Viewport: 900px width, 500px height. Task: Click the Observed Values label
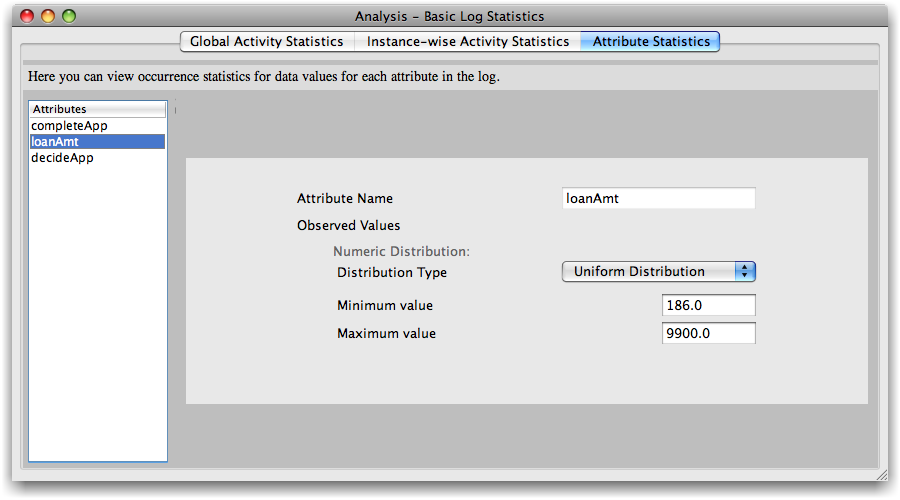(348, 226)
